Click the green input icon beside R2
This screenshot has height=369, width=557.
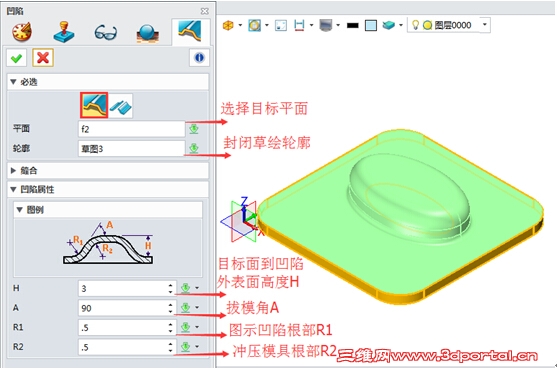pyautogui.click(x=185, y=346)
